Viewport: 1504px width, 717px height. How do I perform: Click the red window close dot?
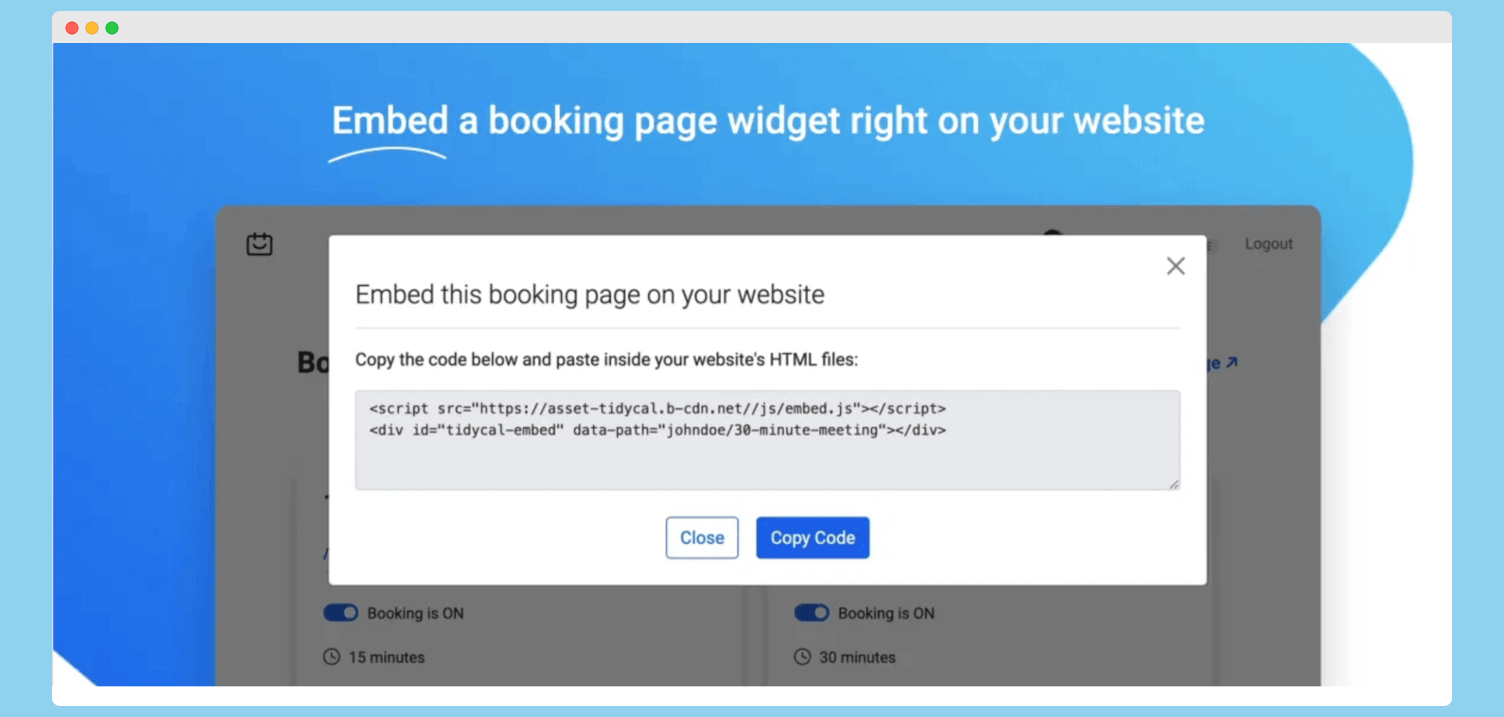point(72,28)
